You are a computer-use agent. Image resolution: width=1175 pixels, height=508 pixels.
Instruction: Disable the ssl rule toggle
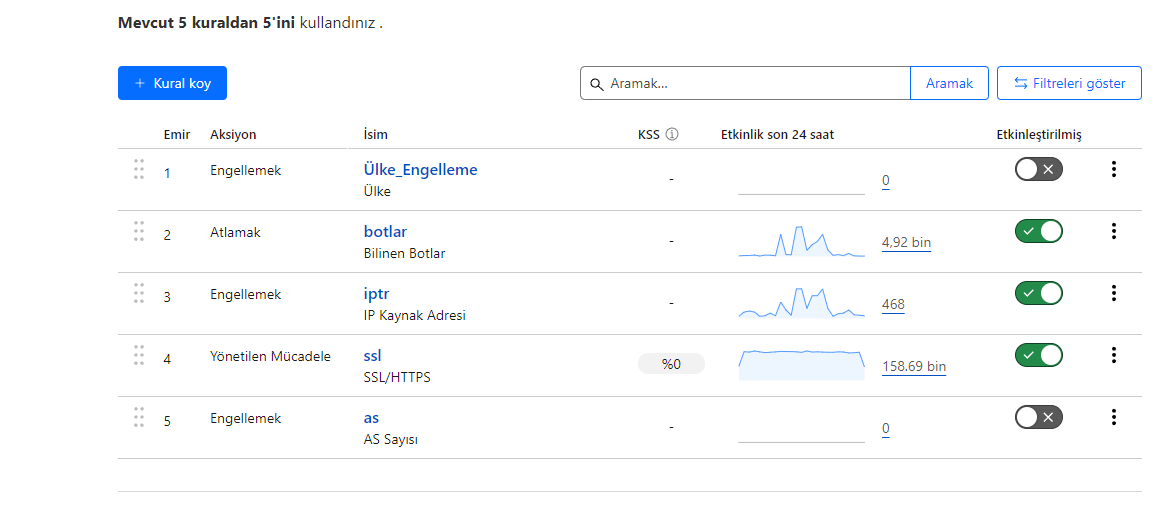[x=1039, y=355]
